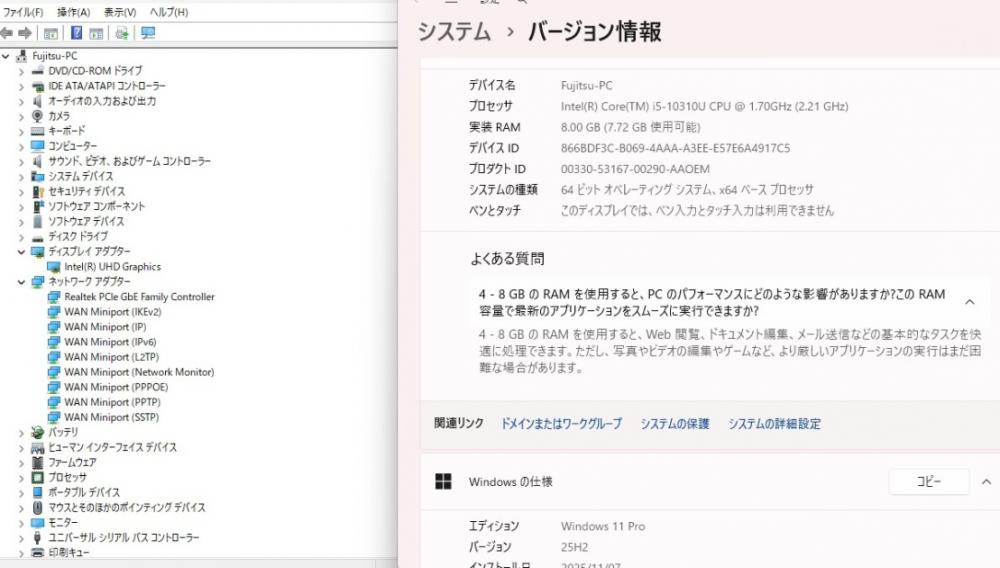The width and height of the screenshot is (1000, 568).
Task: Click the printer-shaped toolbar icon
Action: point(122,33)
